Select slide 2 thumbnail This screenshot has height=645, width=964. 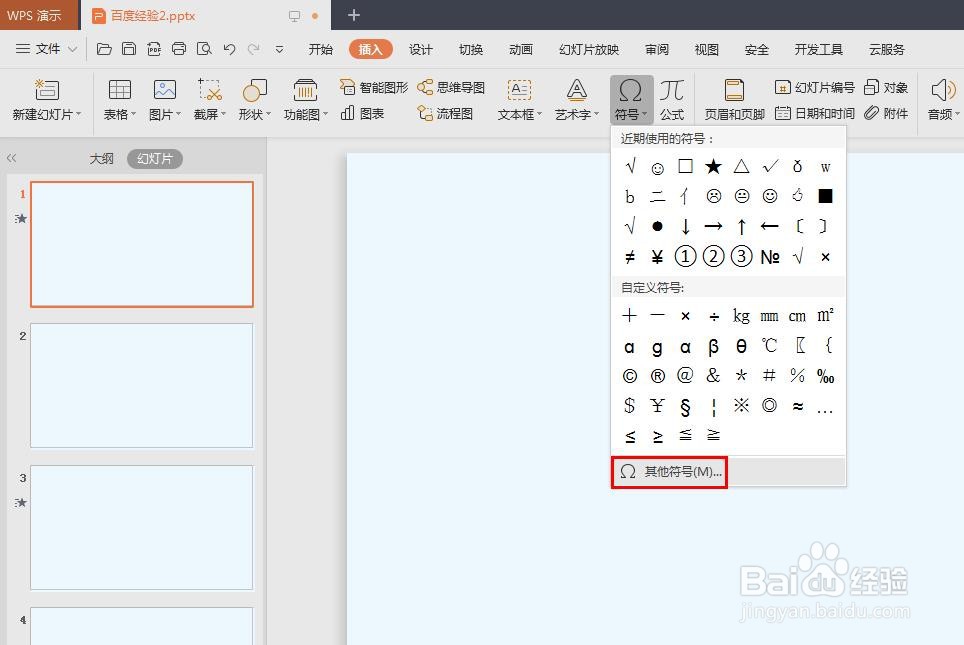tap(141, 386)
